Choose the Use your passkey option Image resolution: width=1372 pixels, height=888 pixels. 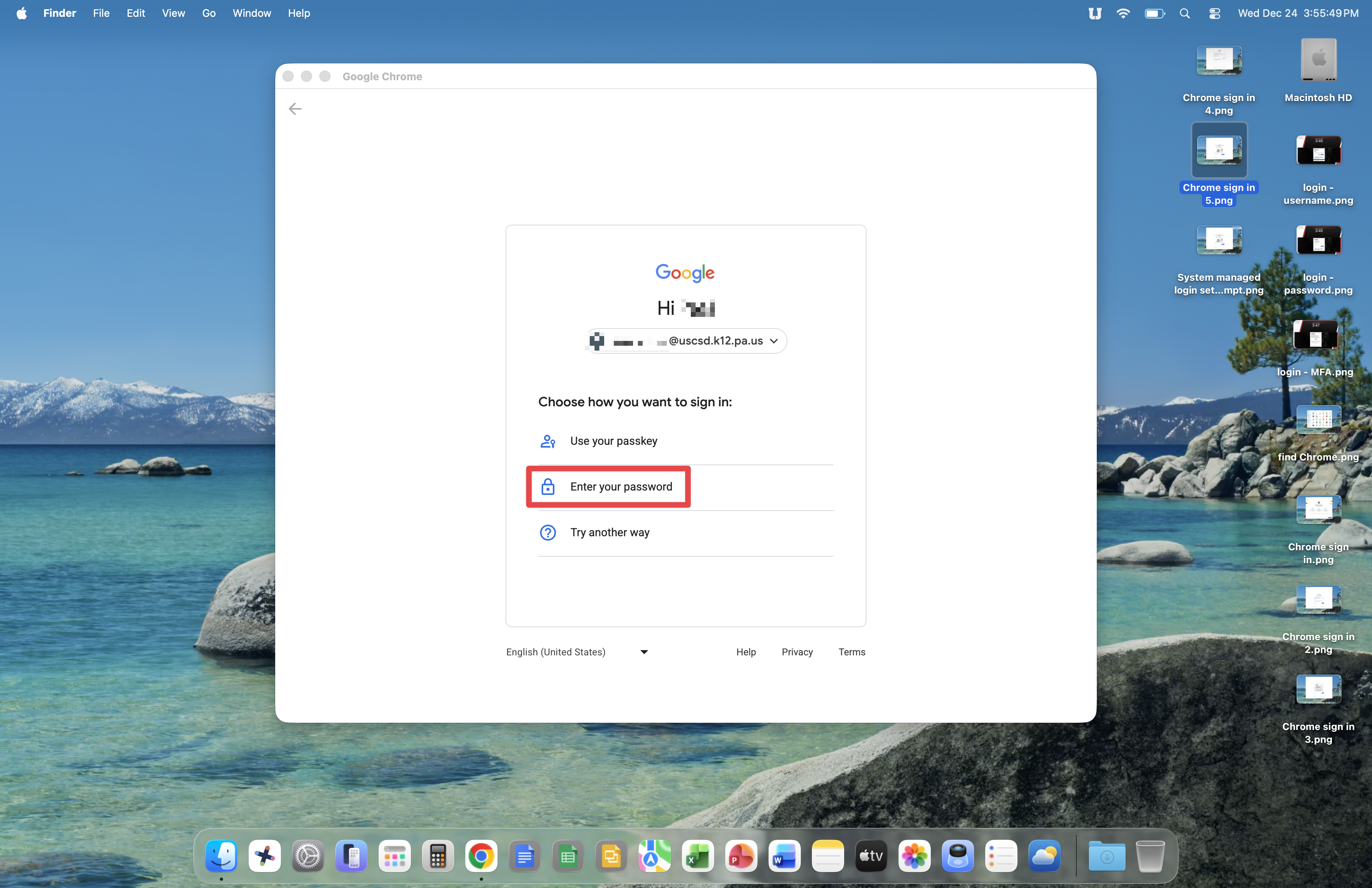tap(613, 441)
